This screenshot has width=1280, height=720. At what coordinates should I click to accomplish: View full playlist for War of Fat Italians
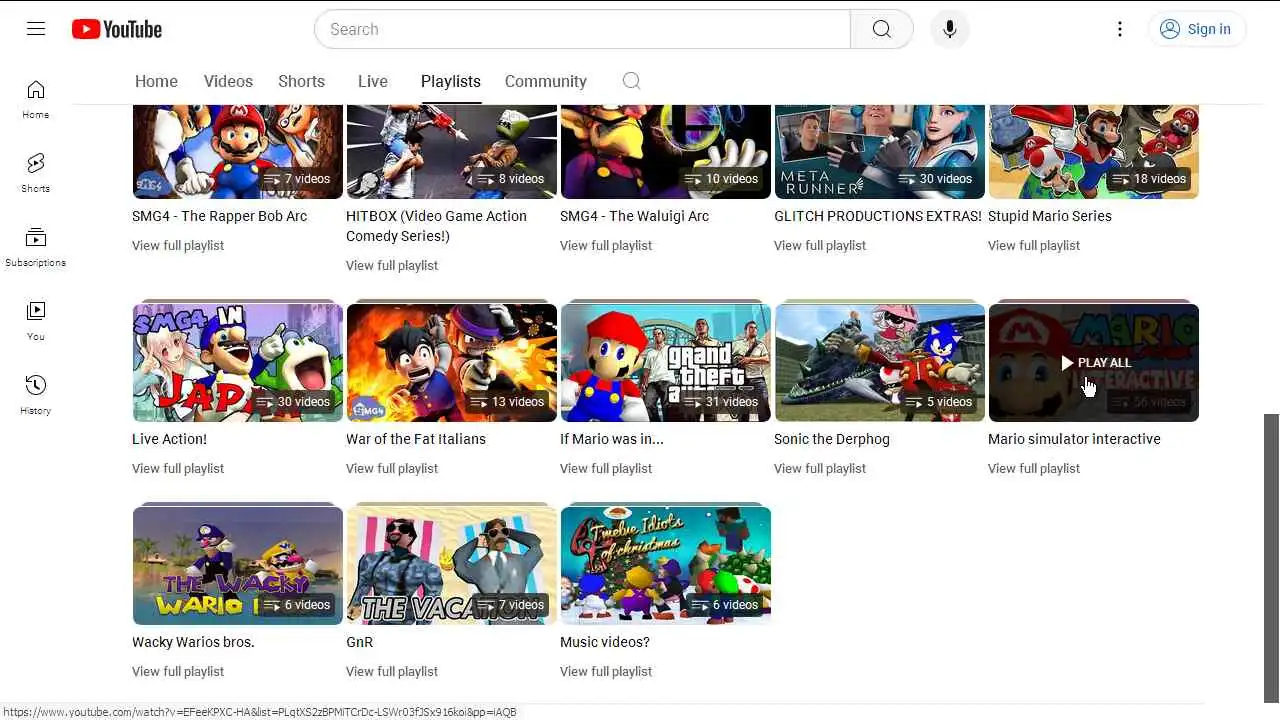392,468
